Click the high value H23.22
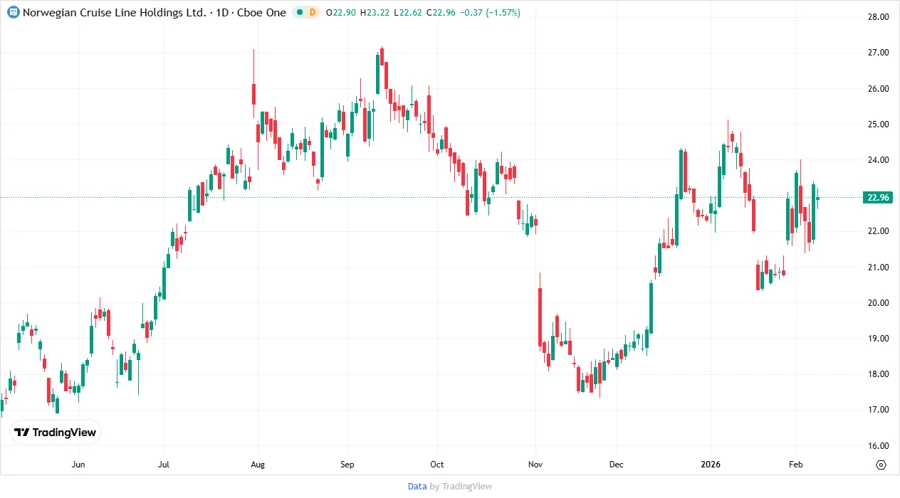This screenshot has height=498, width=900. 375,12
